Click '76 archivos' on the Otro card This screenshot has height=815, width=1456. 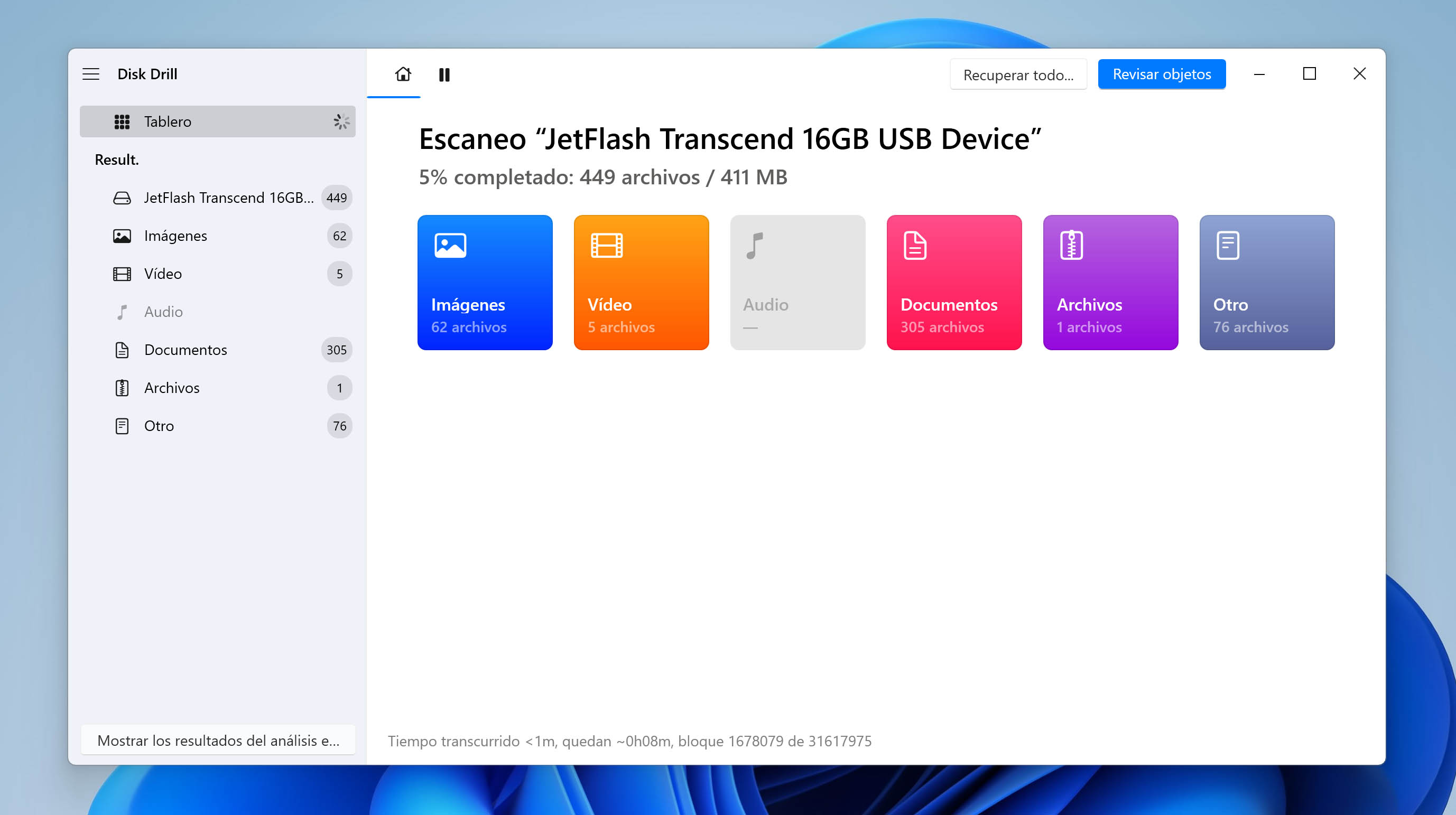1251,327
